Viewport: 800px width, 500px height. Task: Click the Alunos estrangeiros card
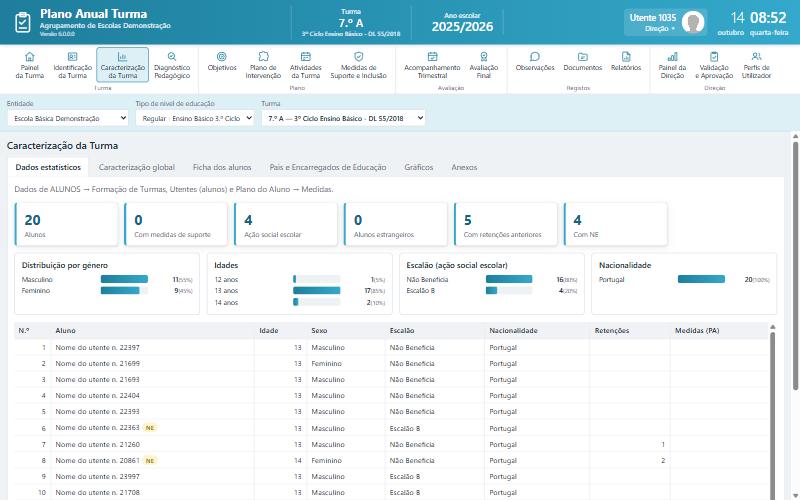point(396,224)
